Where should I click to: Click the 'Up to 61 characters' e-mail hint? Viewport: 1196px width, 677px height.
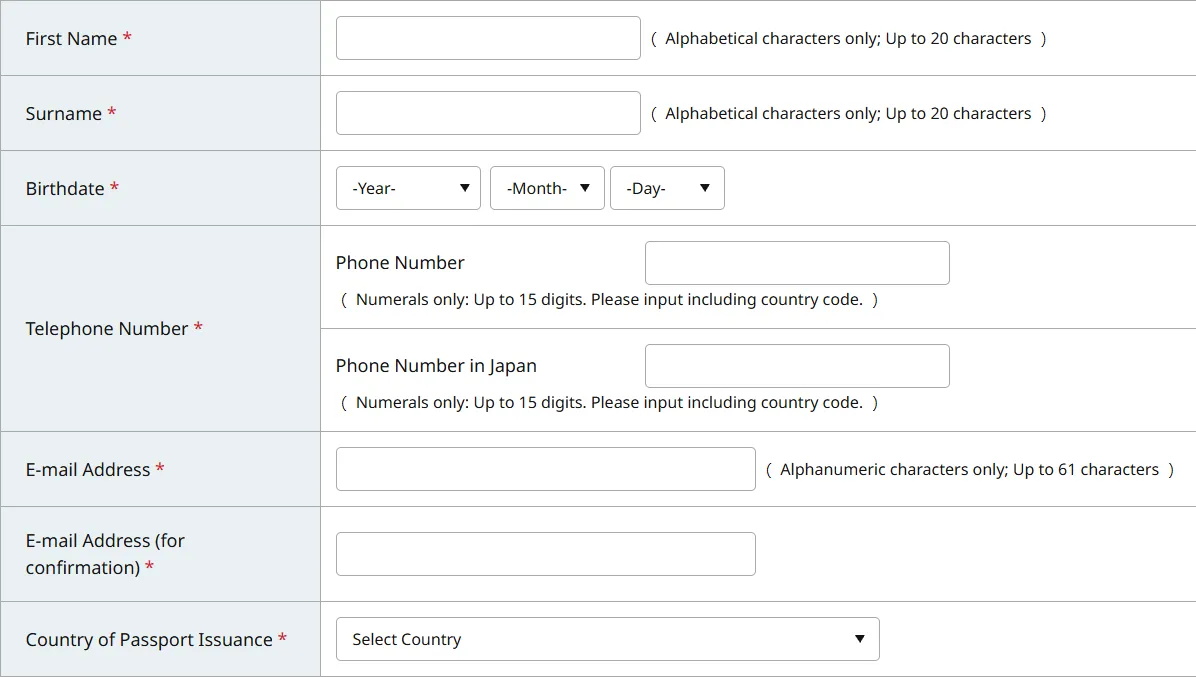(969, 470)
